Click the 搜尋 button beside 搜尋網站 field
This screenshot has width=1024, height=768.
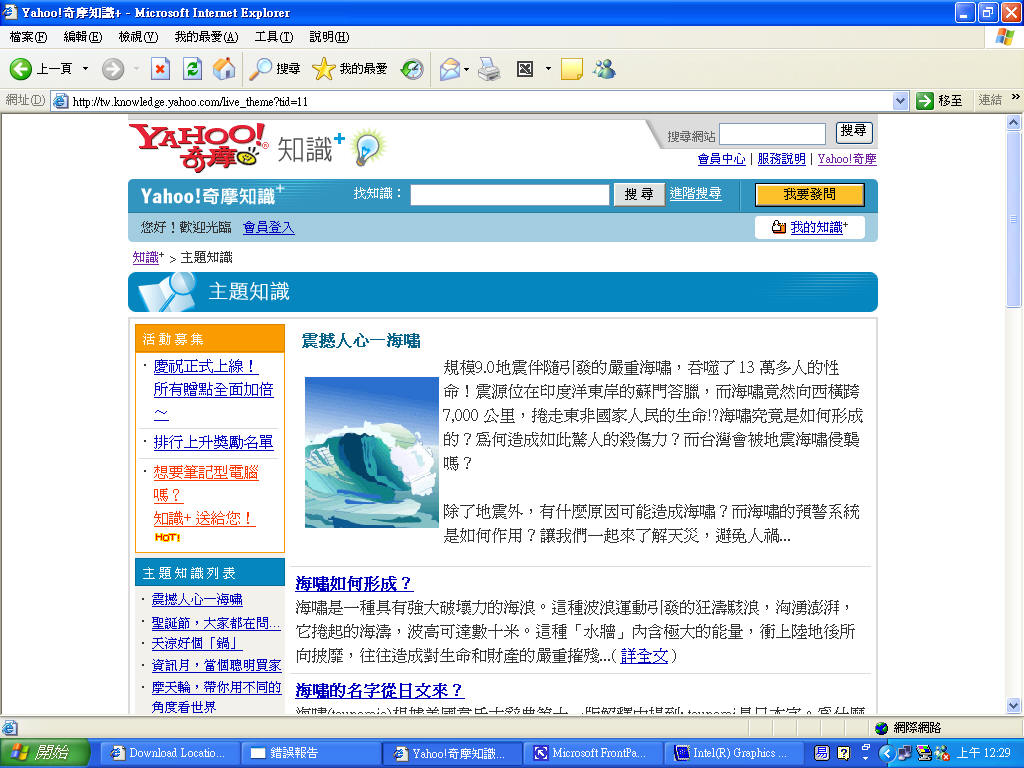pos(854,132)
